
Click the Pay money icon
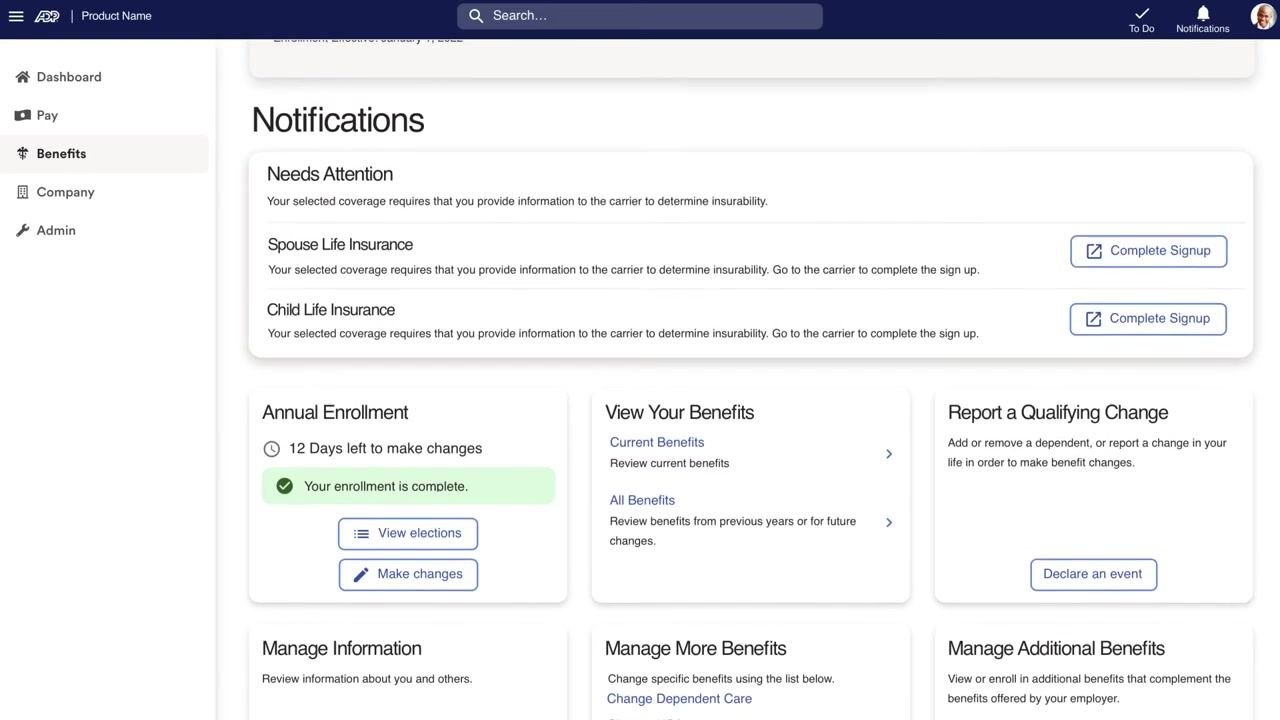[x=22, y=115]
